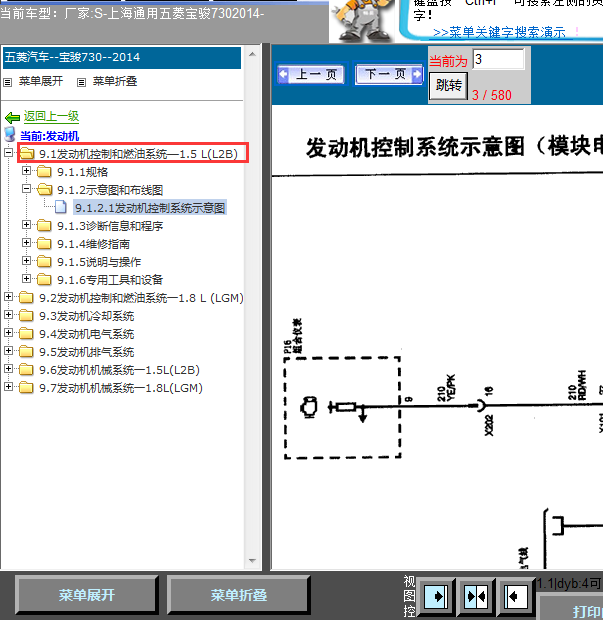Click sidebar scrollbar down arrow
The height and width of the screenshot is (620, 603).
click(252, 561)
